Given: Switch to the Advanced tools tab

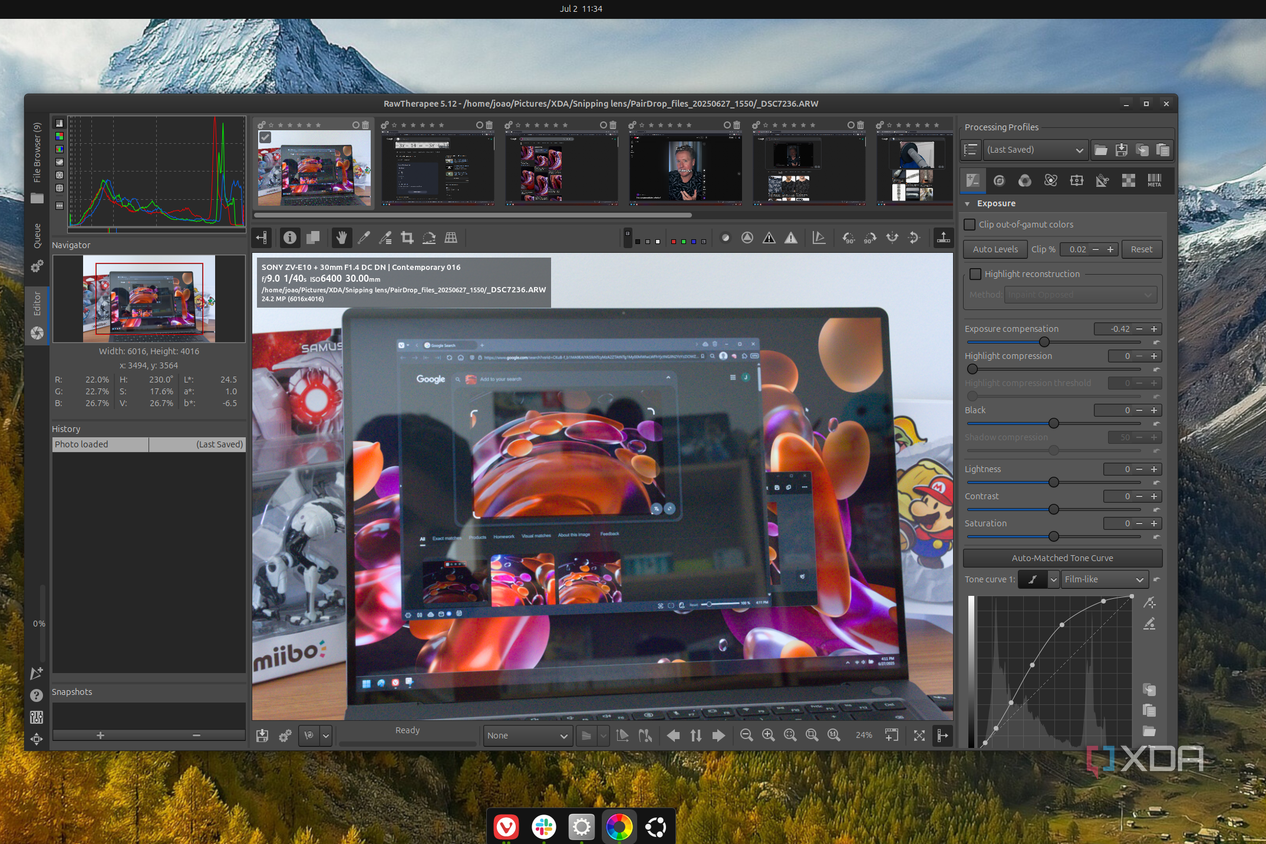Looking at the screenshot, I should pos(1051,180).
